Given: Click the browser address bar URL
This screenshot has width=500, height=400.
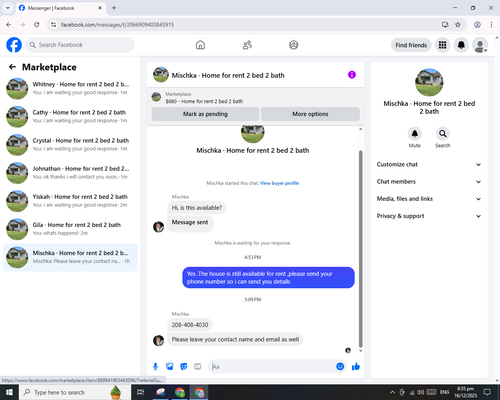Looking at the screenshot, I should pos(117,25).
